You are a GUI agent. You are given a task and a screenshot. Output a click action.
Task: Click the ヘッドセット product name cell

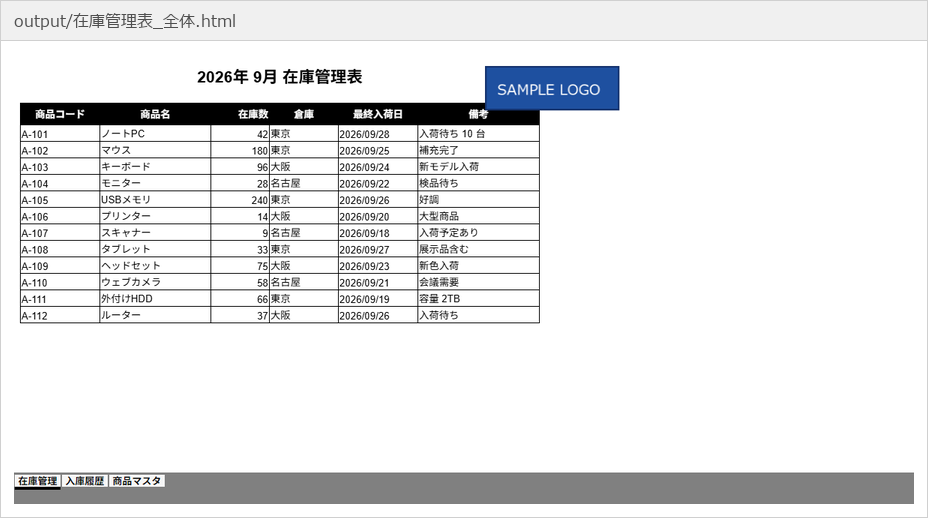coord(155,266)
